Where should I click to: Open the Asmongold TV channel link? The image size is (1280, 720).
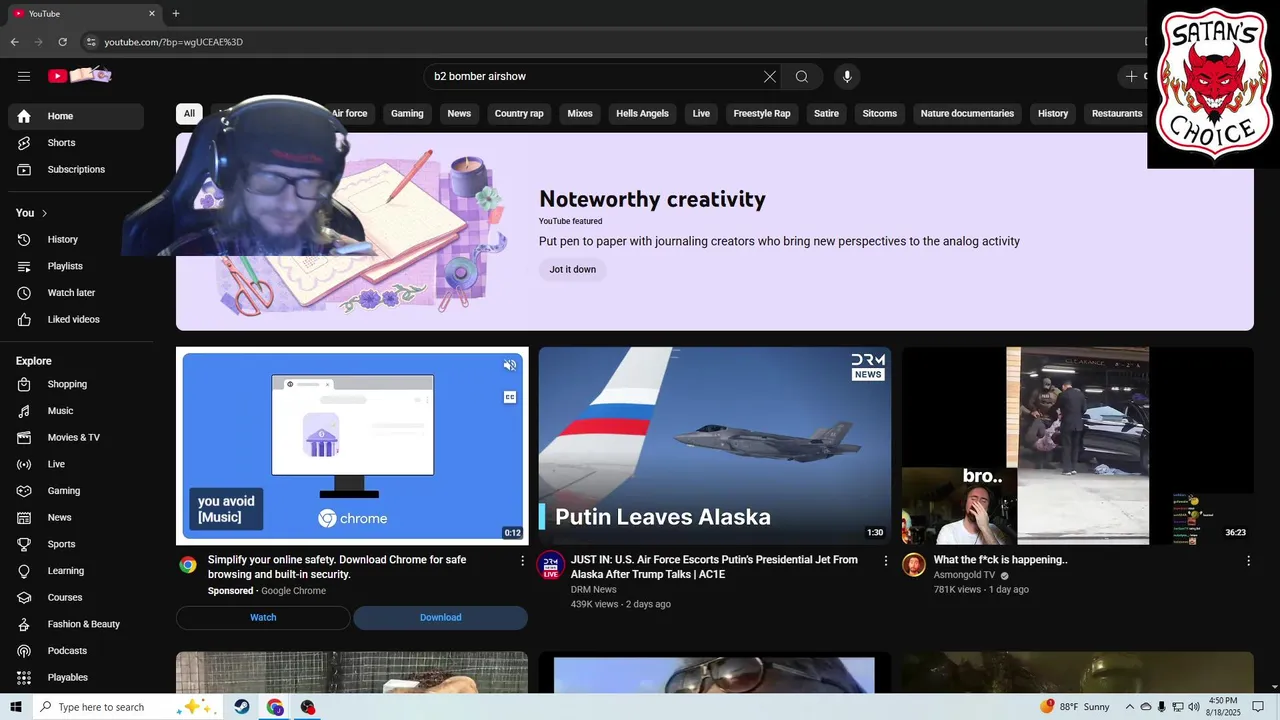tap(964, 575)
